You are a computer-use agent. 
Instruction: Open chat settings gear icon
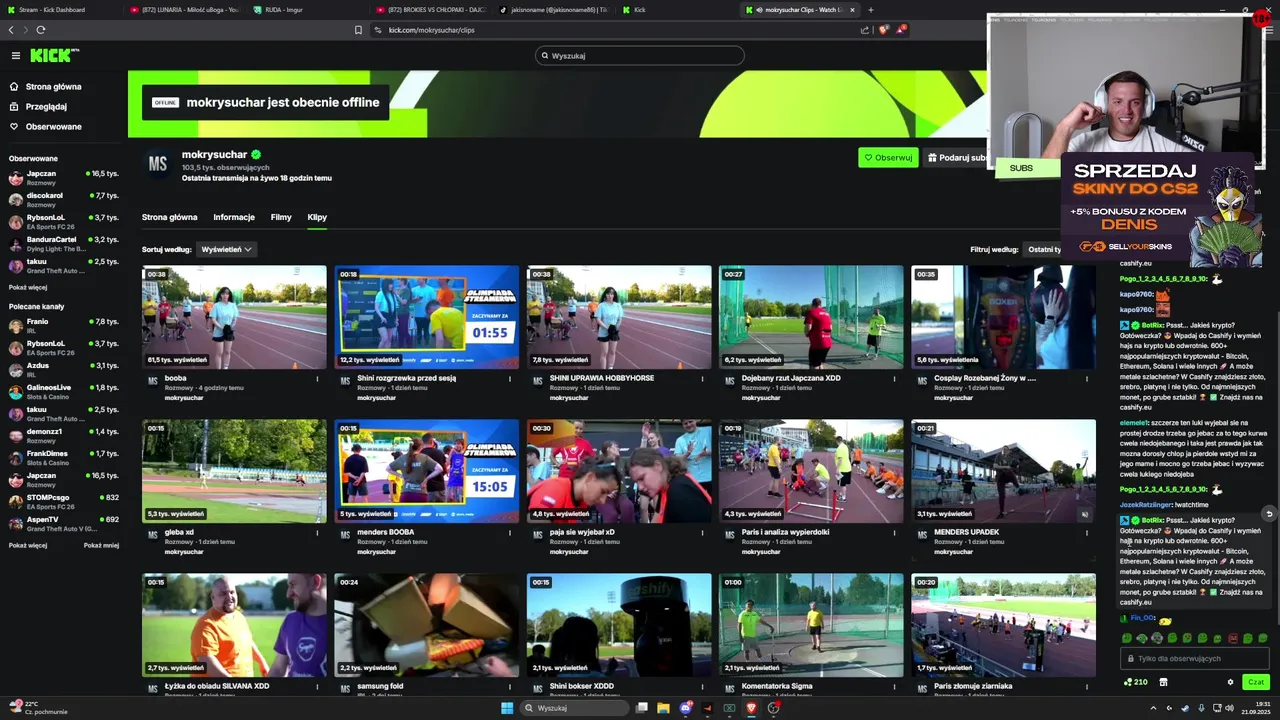click(x=1230, y=682)
